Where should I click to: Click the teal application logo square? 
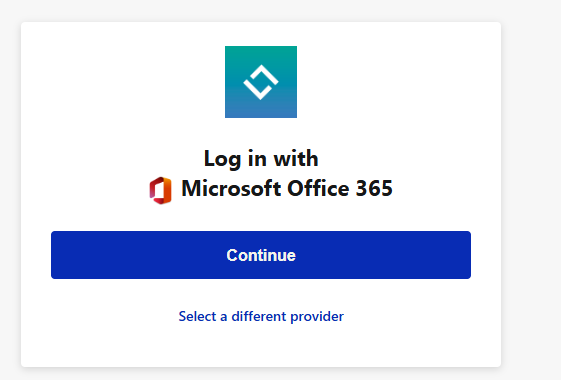(x=261, y=82)
